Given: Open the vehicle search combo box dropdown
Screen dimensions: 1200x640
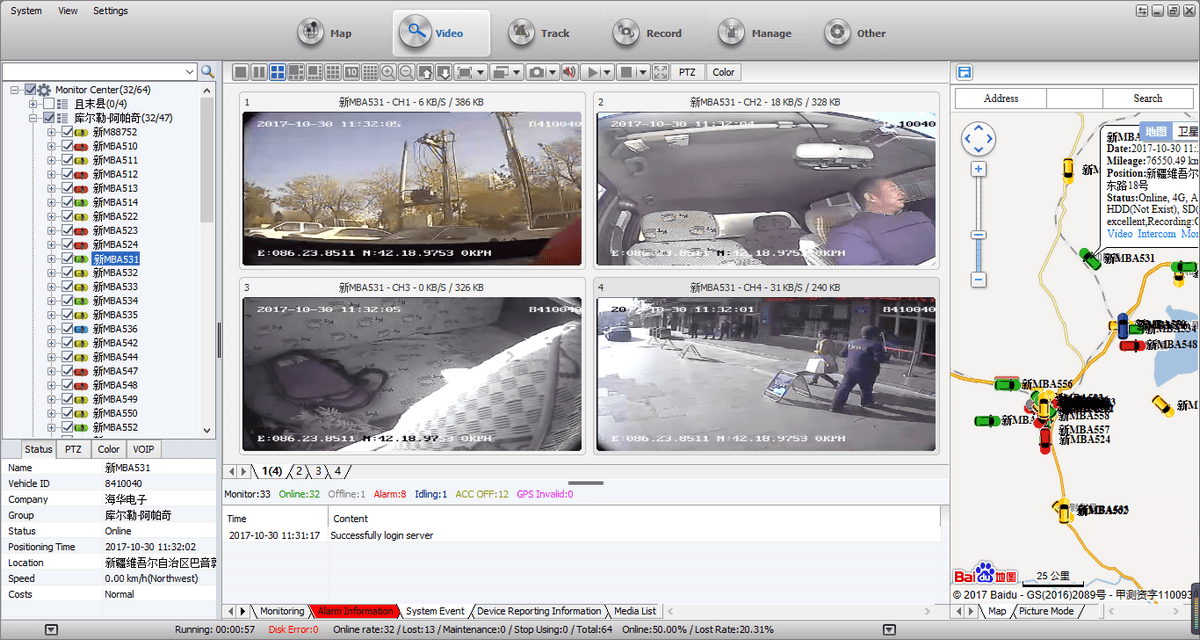Looking at the screenshot, I should pyautogui.click(x=190, y=72).
